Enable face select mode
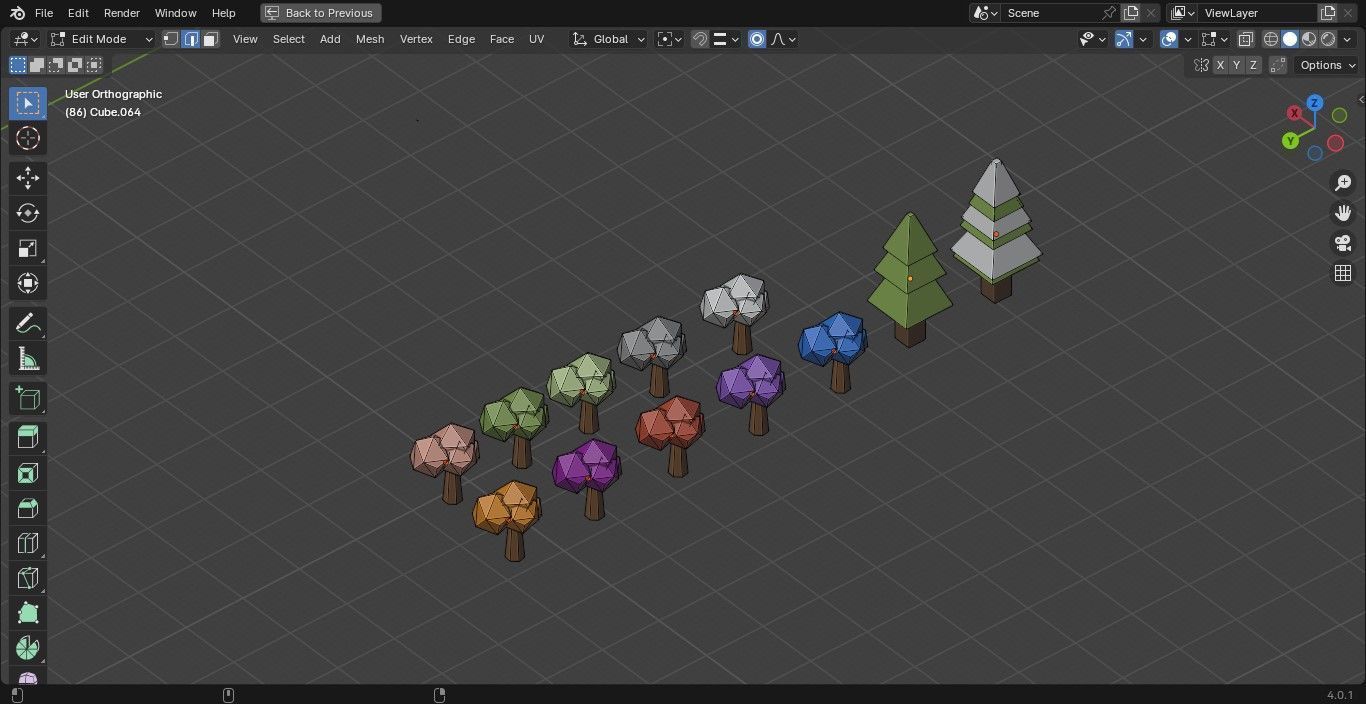Viewport: 1366px width, 704px height. tap(210, 39)
